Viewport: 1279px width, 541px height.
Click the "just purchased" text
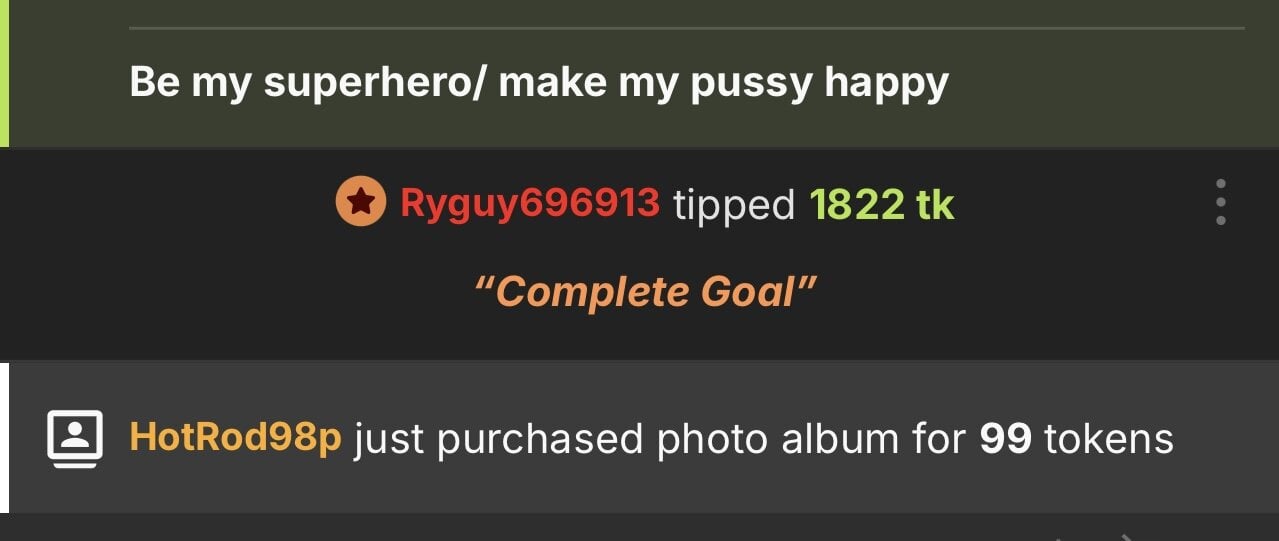pyautogui.click(x=498, y=440)
